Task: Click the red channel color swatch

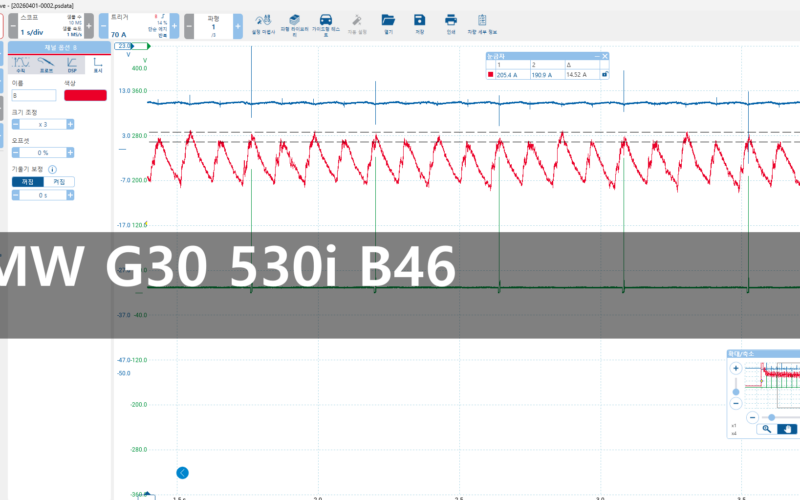Action: [x=85, y=95]
